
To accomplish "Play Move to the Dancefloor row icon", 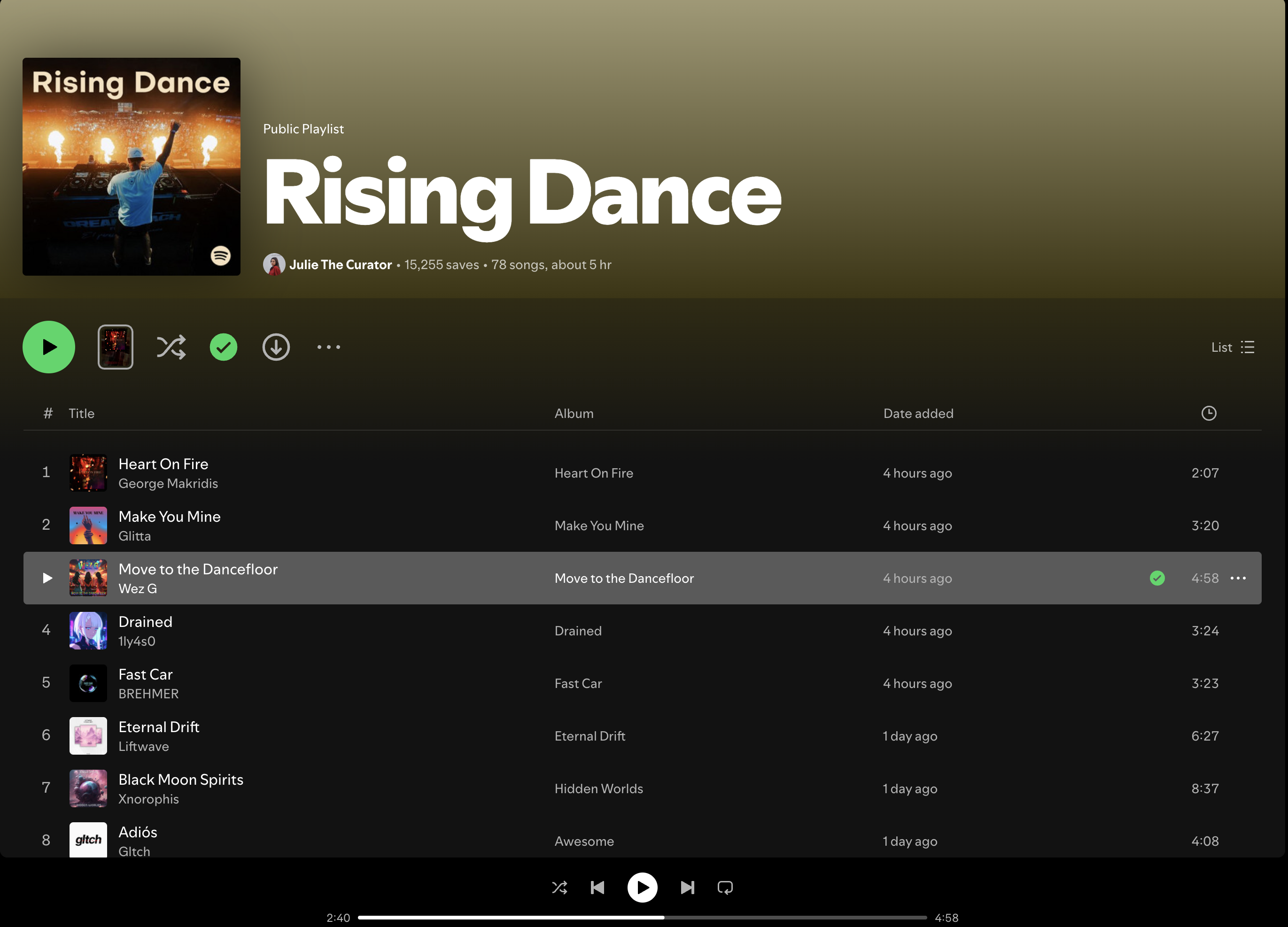I will point(47,578).
